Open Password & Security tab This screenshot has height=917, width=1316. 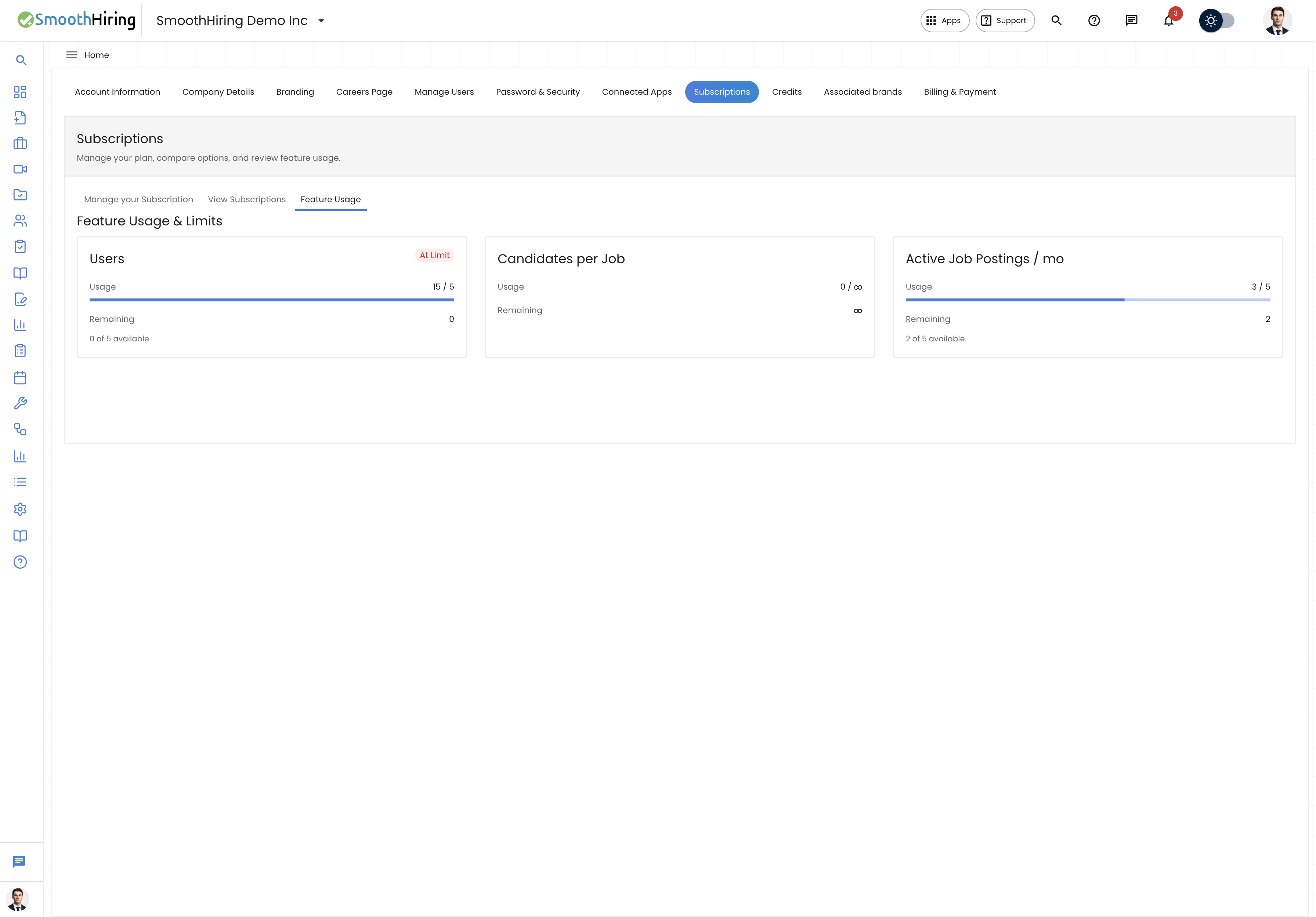(x=538, y=92)
